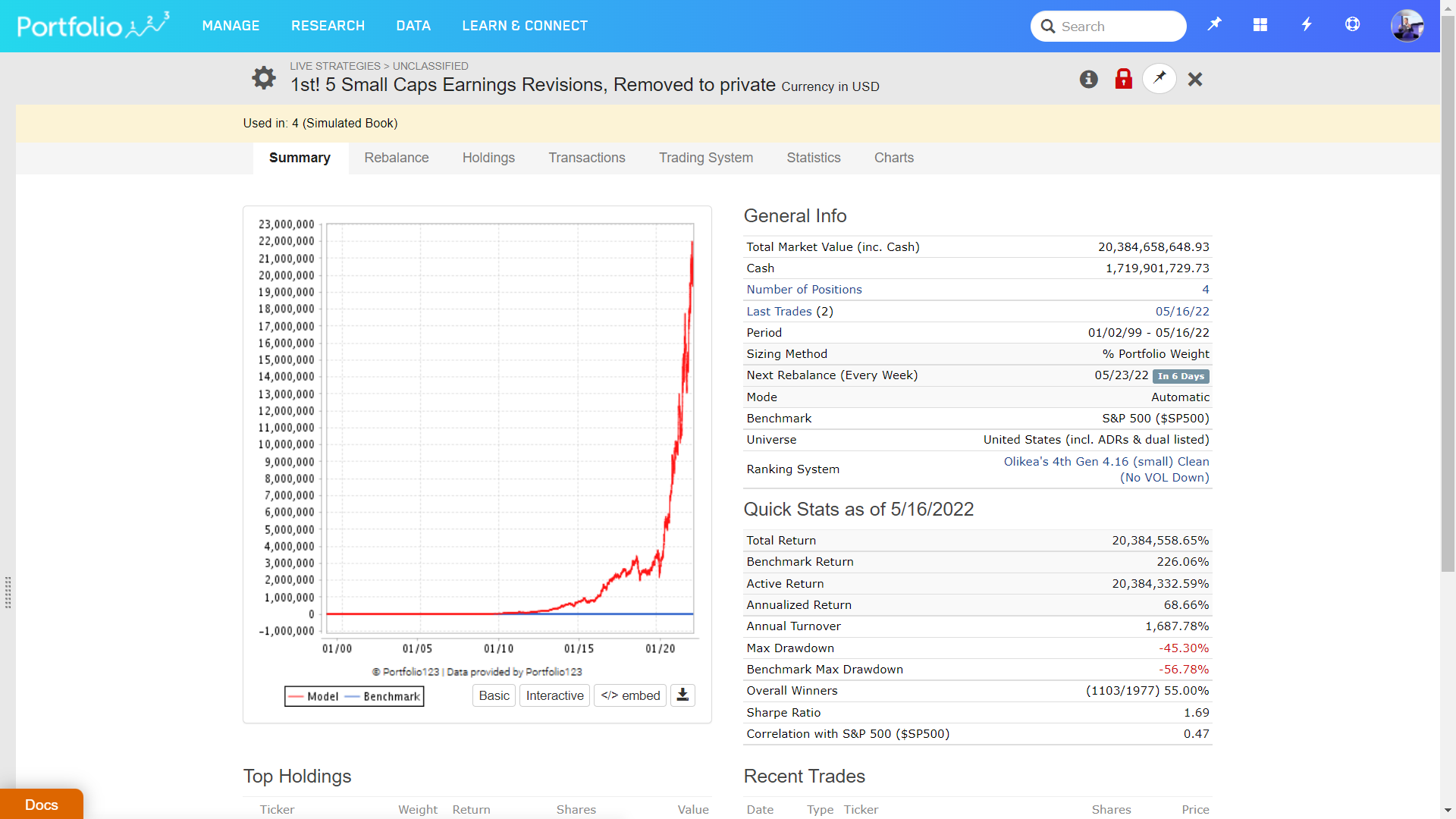This screenshot has width=1456, height=819.
Task: Open the strategy settings gear icon
Action: coord(263,77)
